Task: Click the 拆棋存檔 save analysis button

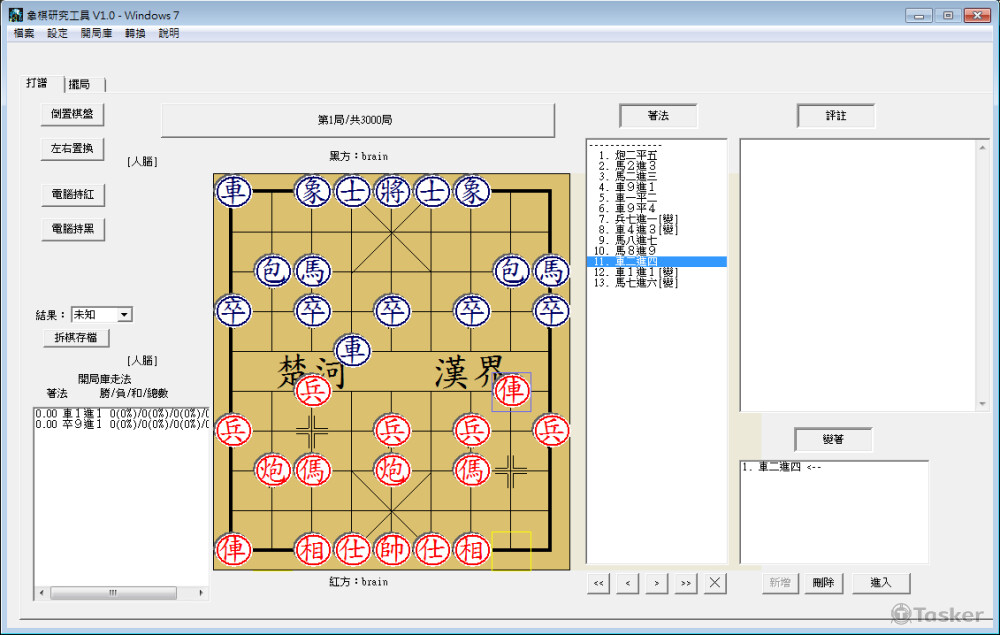Action: [x=76, y=337]
